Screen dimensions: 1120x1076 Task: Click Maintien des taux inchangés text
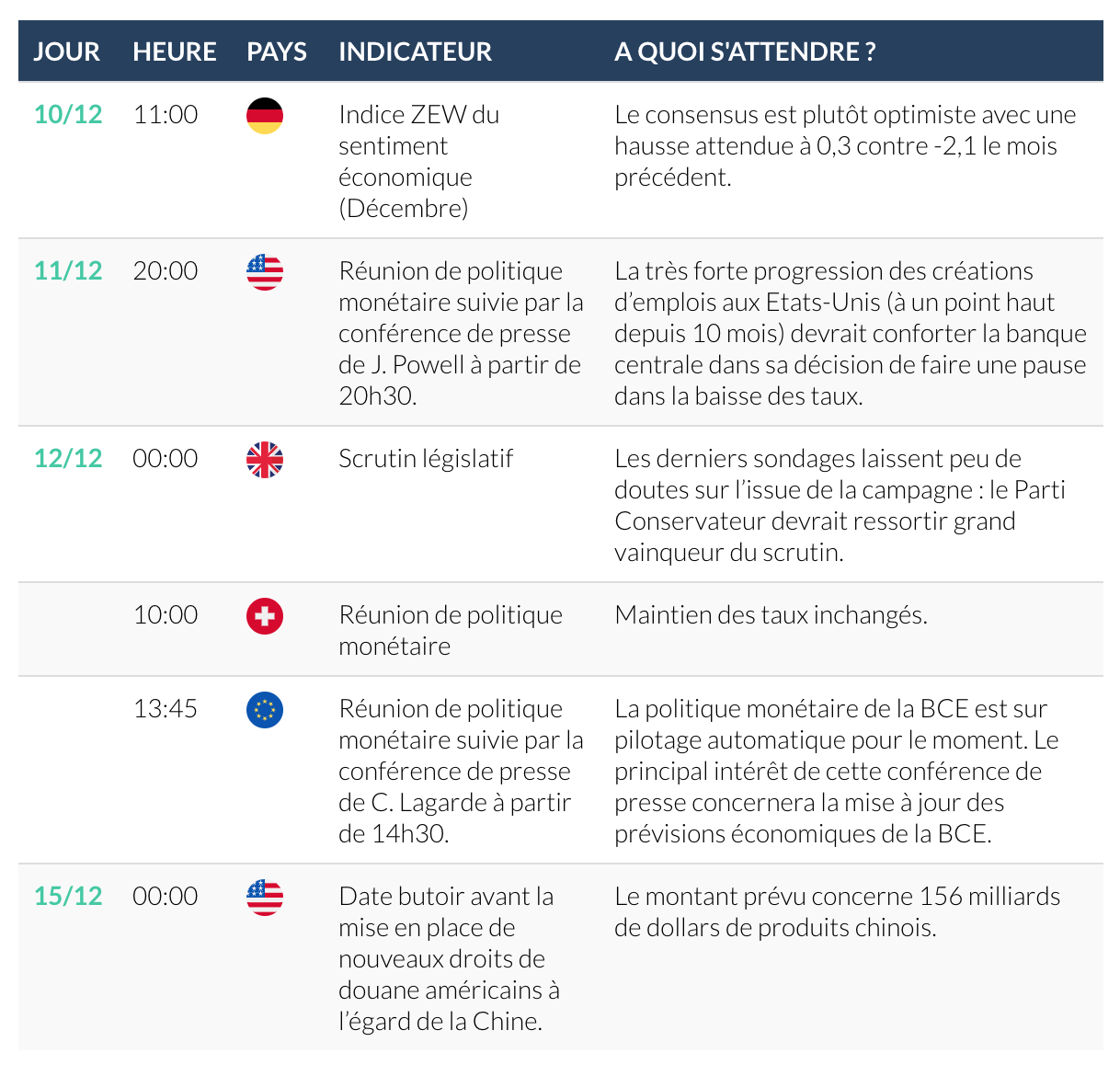[771, 615]
